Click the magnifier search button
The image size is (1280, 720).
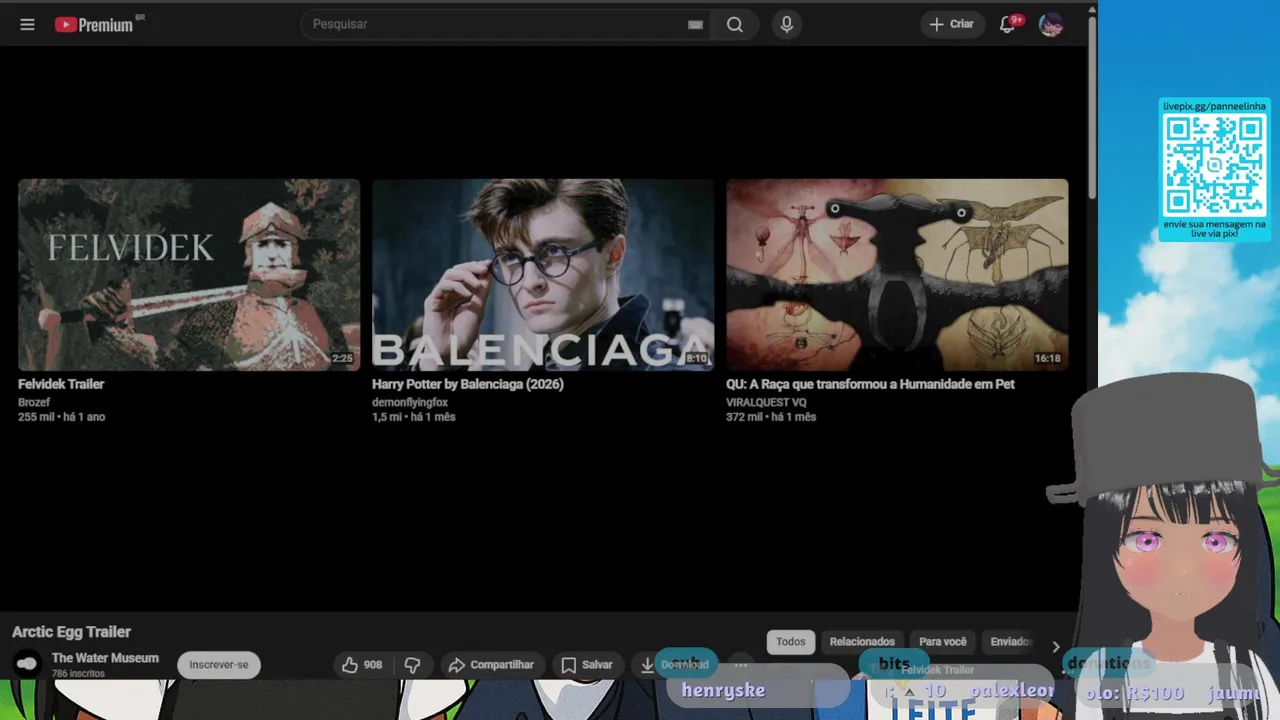[735, 24]
